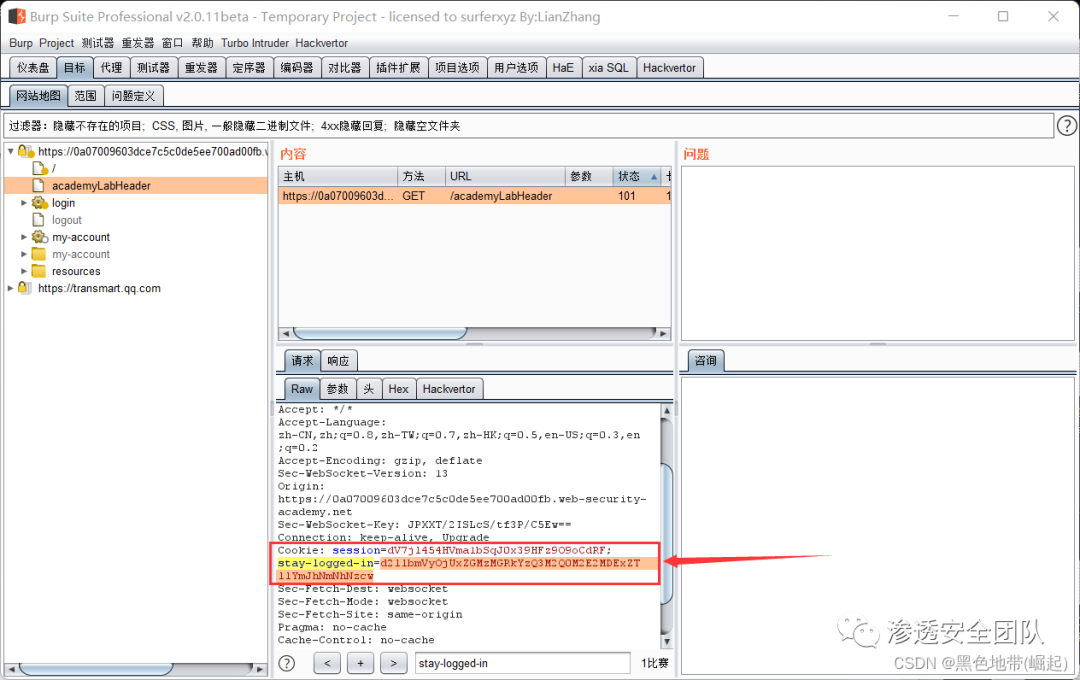Collapse the web-security-academy host tree node

click(10, 151)
